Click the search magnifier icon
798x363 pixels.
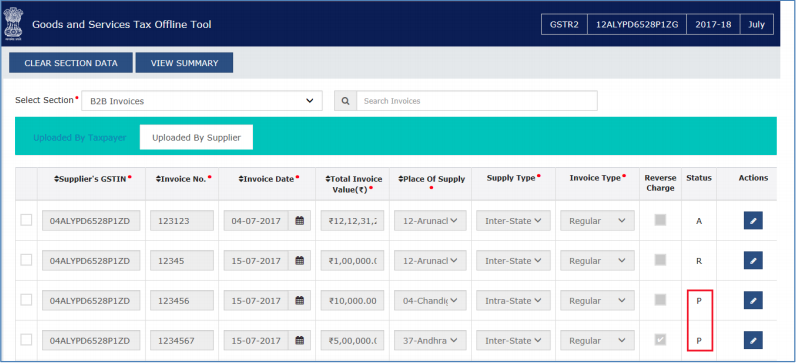point(346,101)
